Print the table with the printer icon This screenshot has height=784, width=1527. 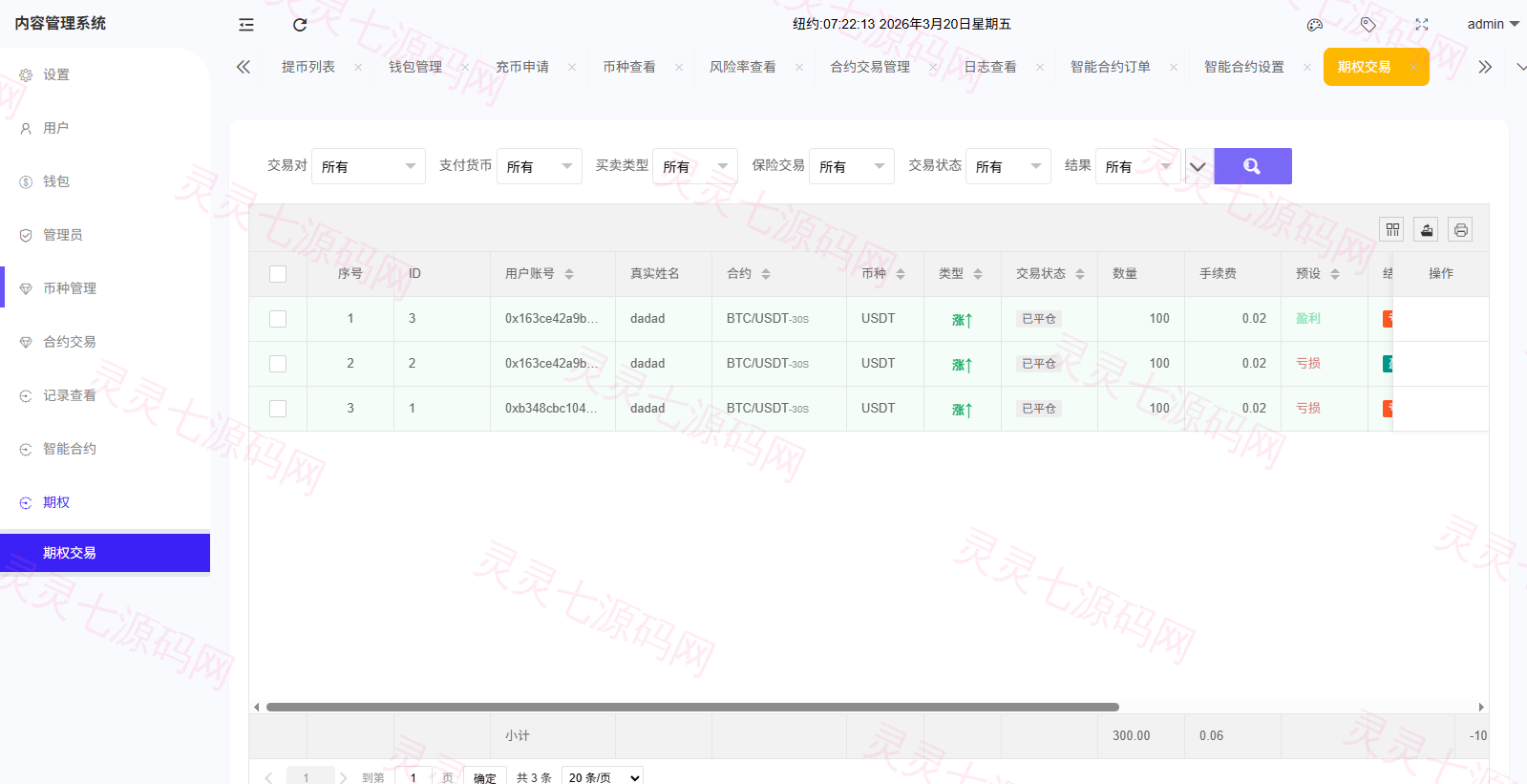(1460, 229)
